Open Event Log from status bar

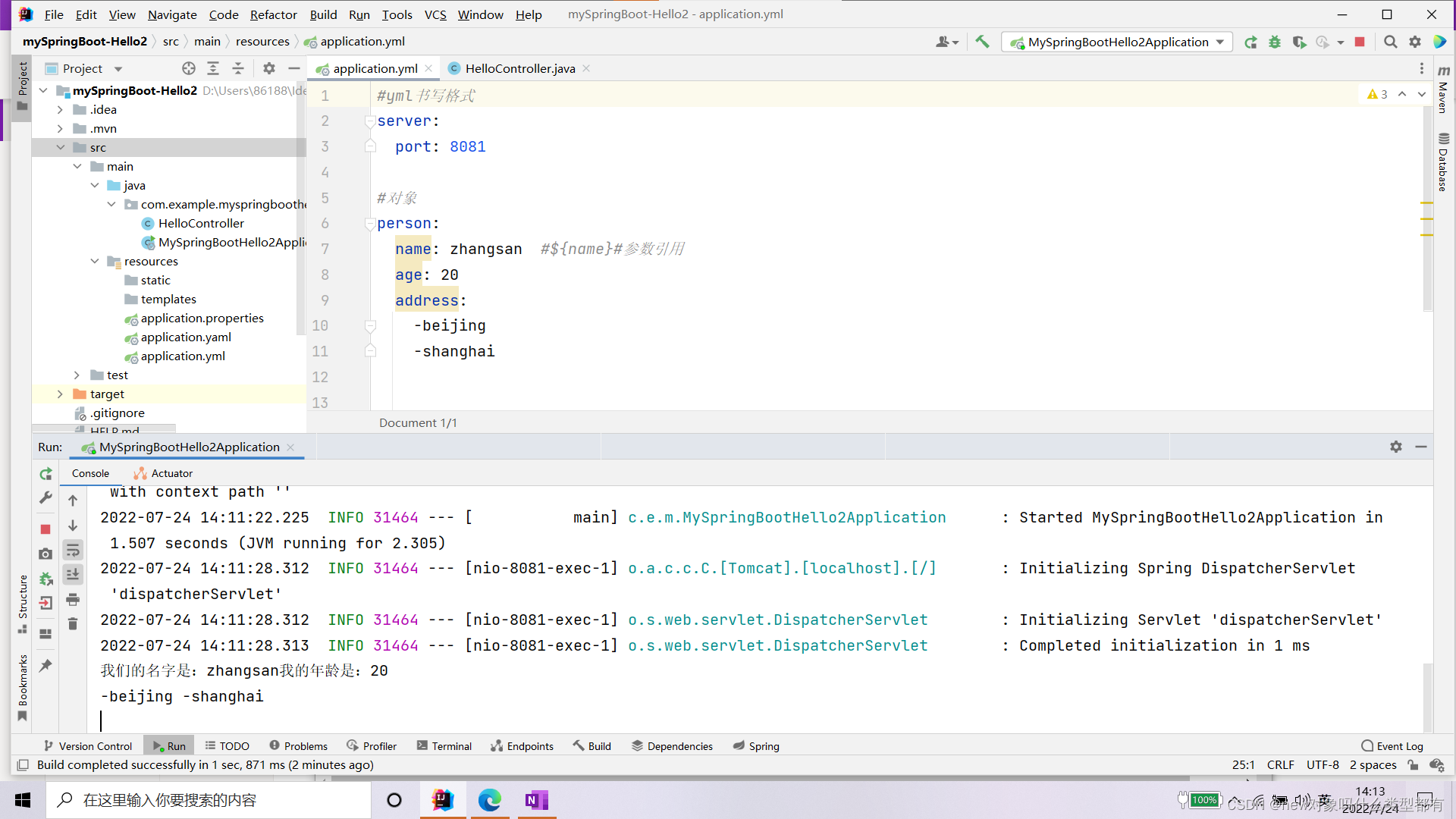coord(1392,746)
